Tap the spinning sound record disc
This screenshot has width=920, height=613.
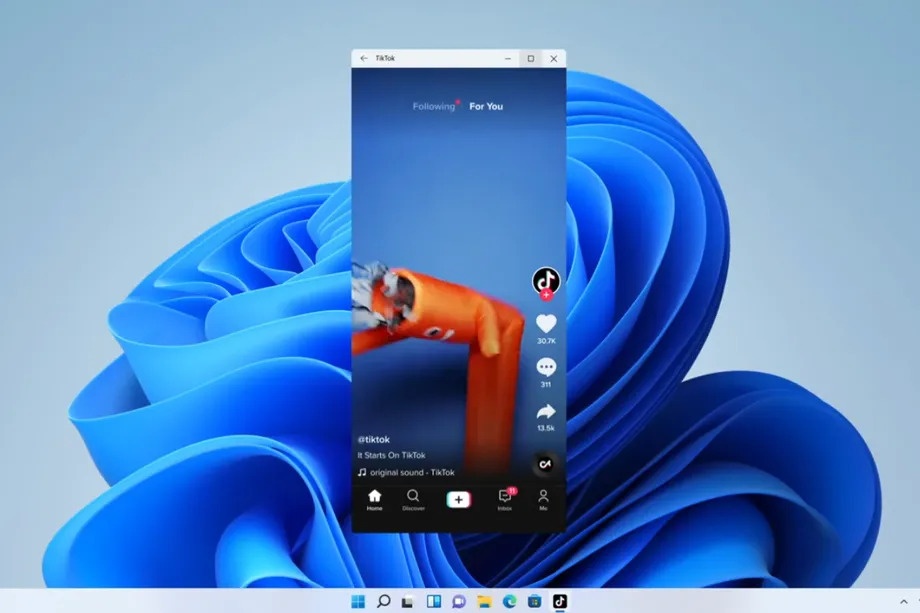[x=545, y=462]
